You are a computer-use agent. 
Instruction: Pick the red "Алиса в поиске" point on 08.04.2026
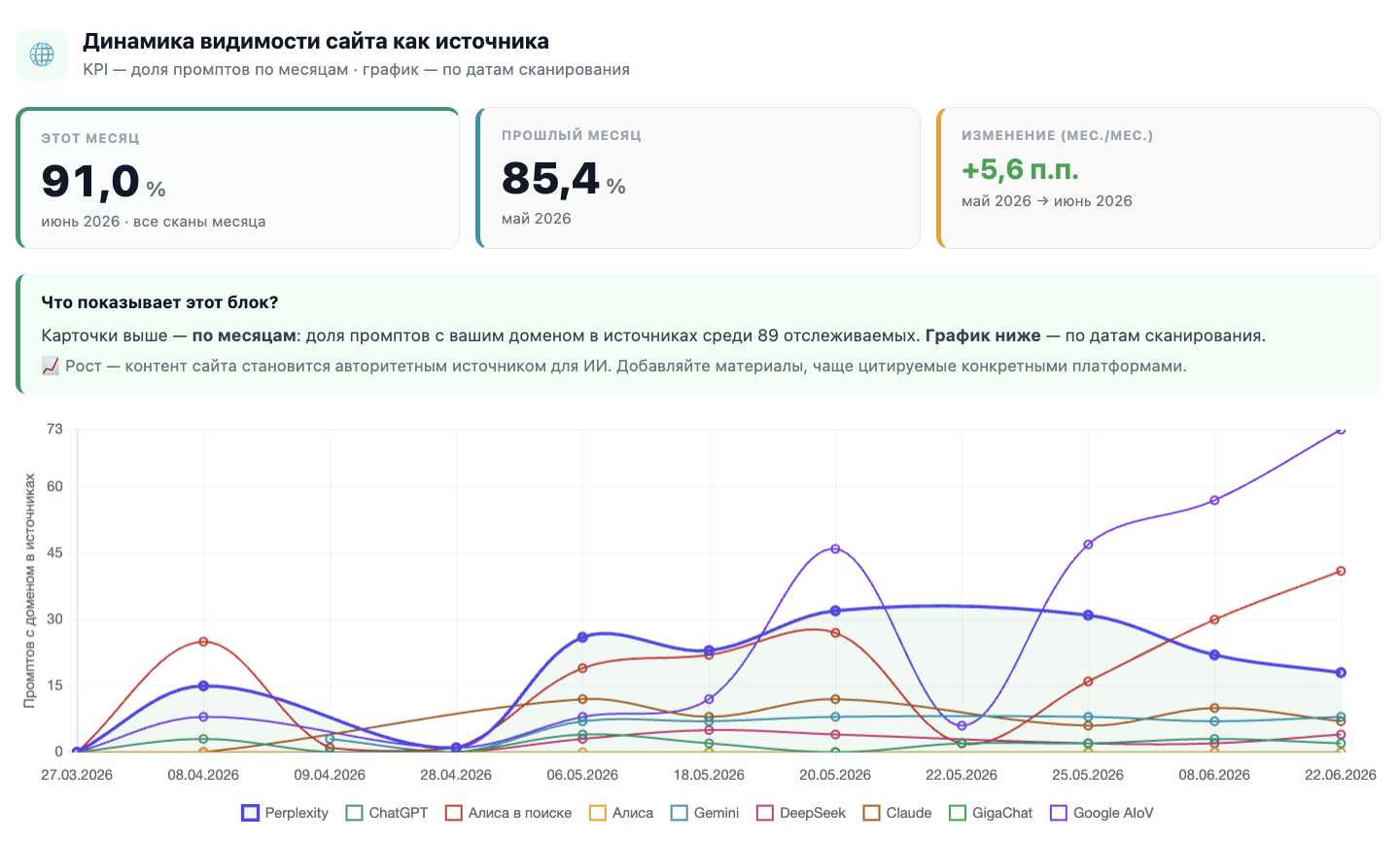[203, 642]
